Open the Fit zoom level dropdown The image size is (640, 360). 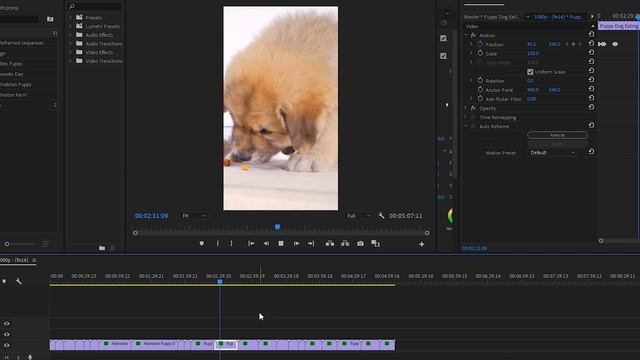pyautogui.click(x=194, y=216)
